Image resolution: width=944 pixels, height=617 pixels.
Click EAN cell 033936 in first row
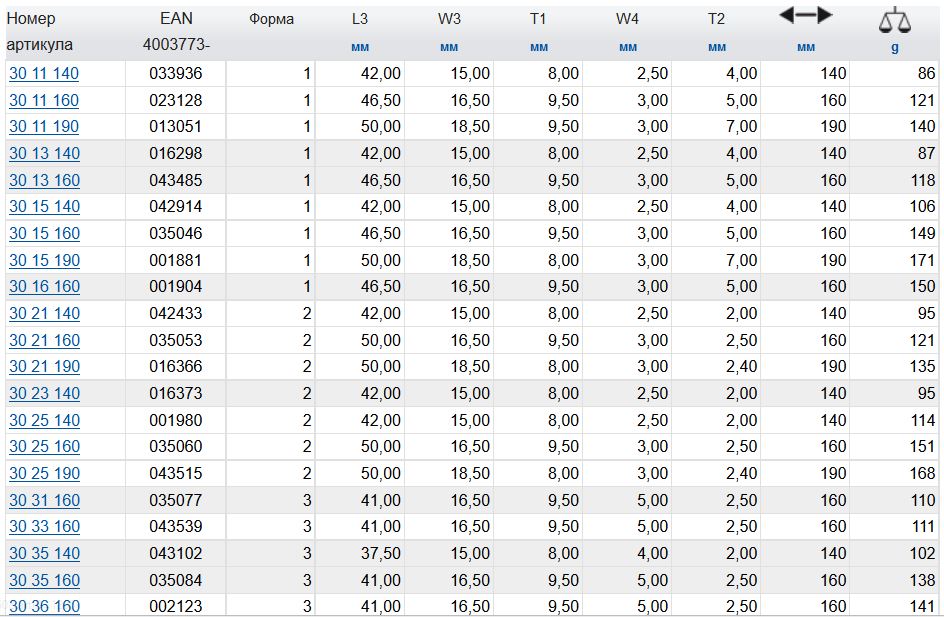175,74
